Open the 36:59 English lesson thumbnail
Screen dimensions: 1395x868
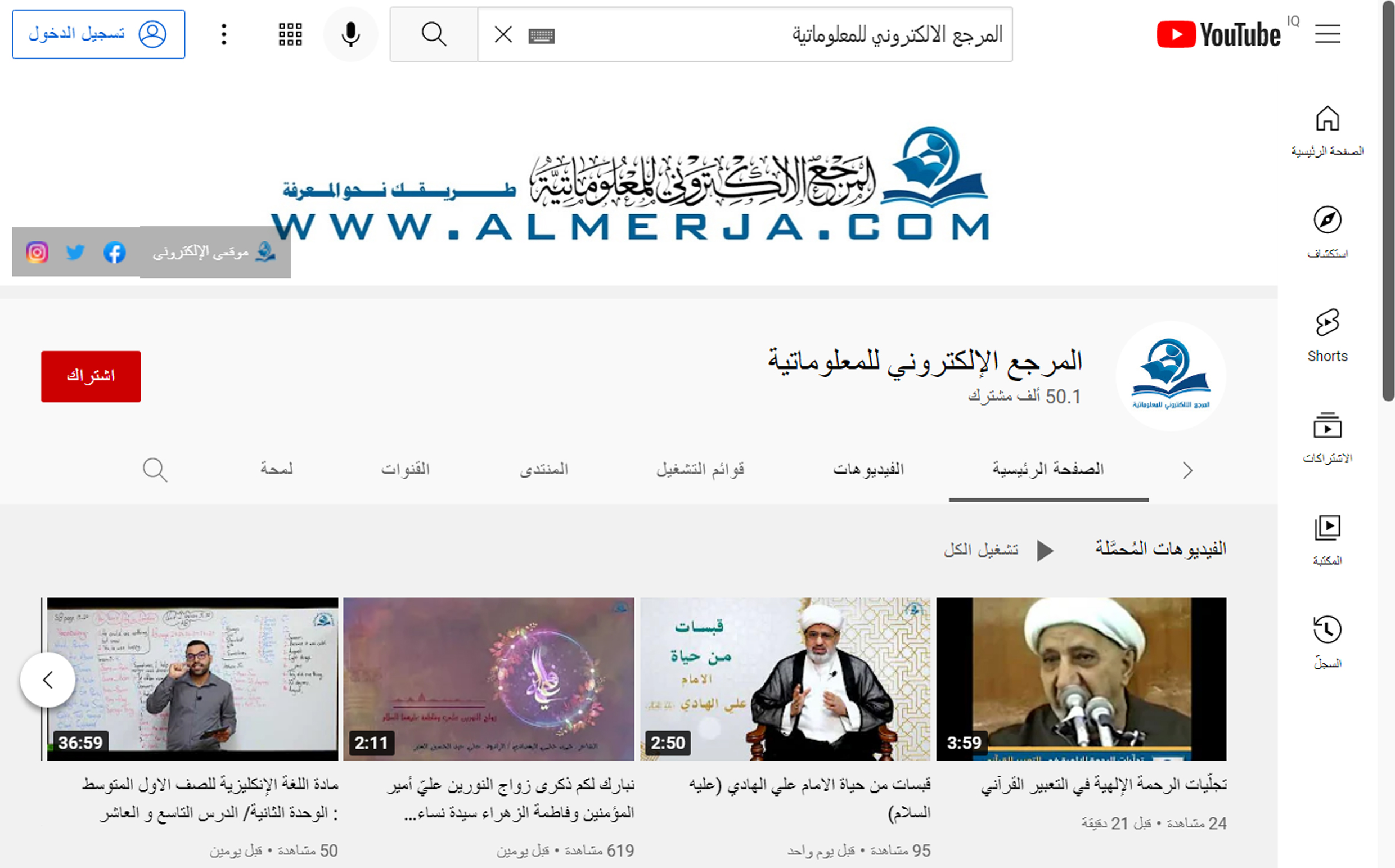(x=192, y=679)
